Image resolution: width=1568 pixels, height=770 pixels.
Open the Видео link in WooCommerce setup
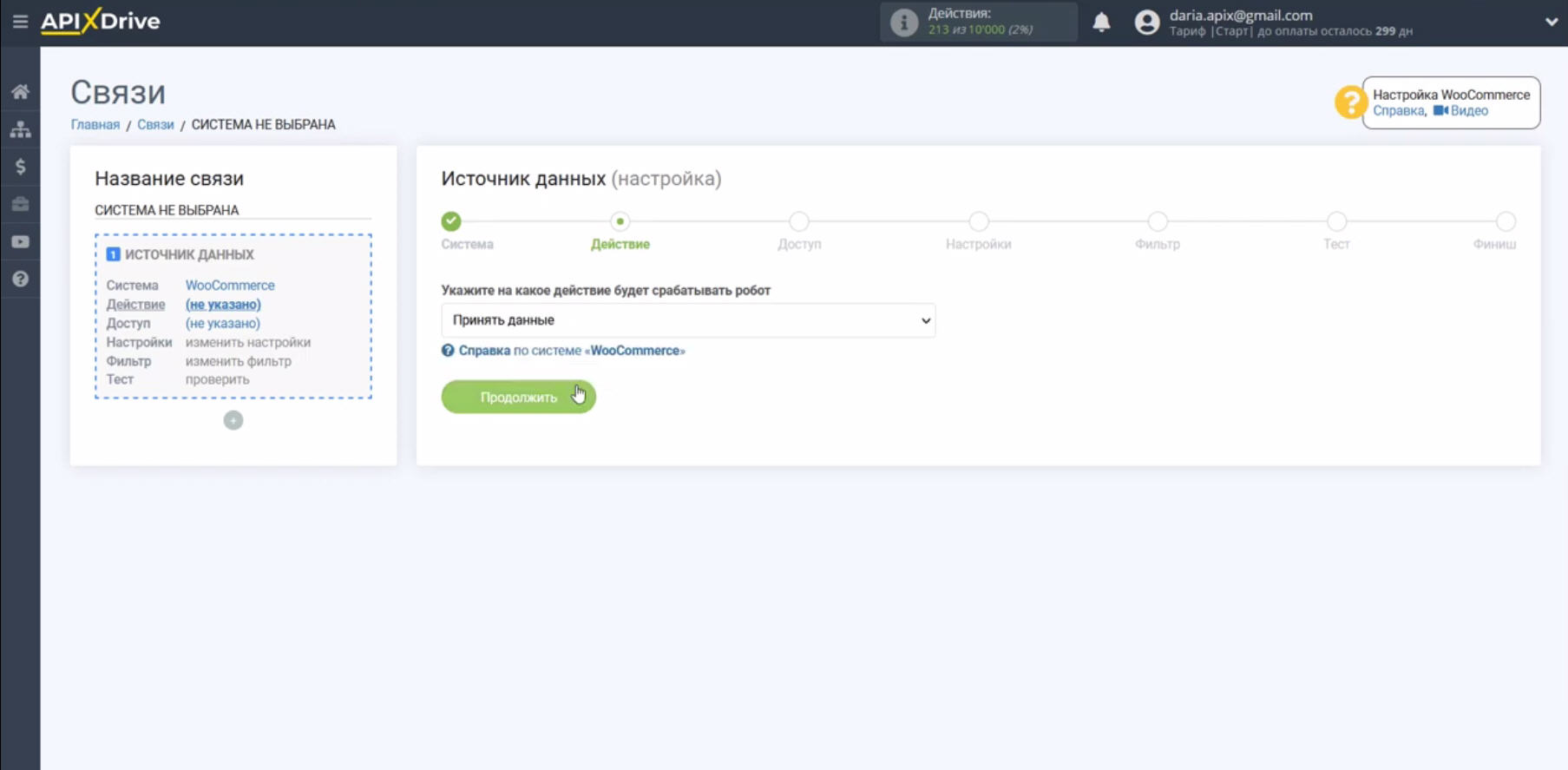click(x=1460, y=111)
